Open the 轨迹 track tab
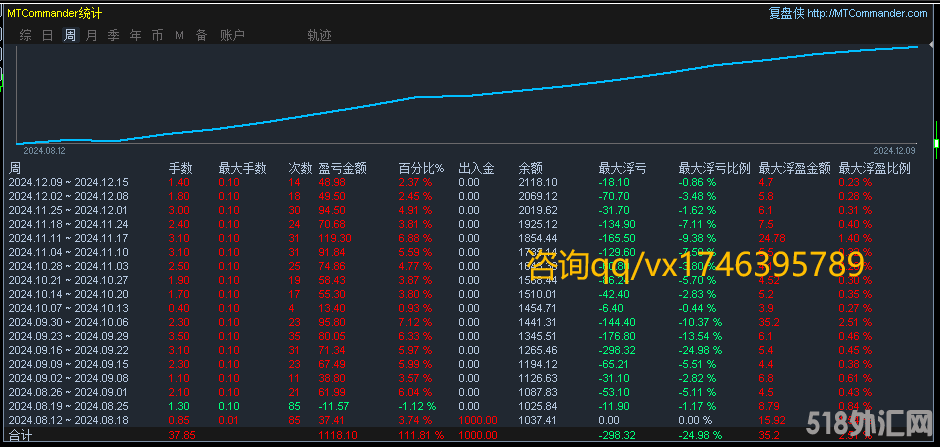The image size is (940, 447). click(x=319, y=35)
